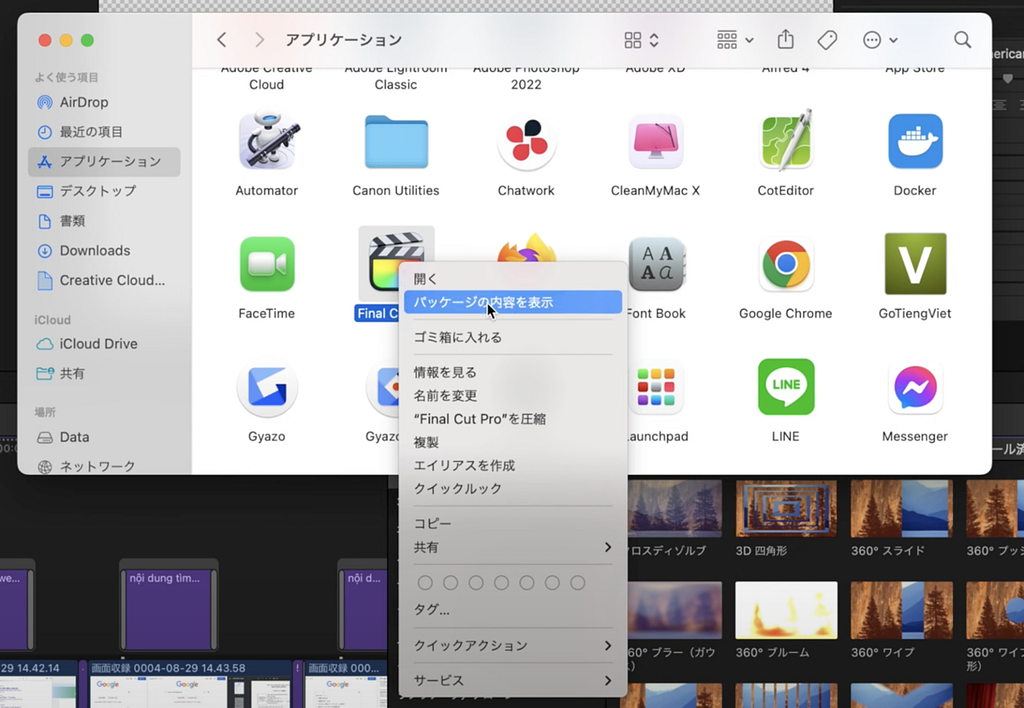This screenshot has height=708, width=1024.
Task: Open Font Book
Action: (x=655, y=263)
